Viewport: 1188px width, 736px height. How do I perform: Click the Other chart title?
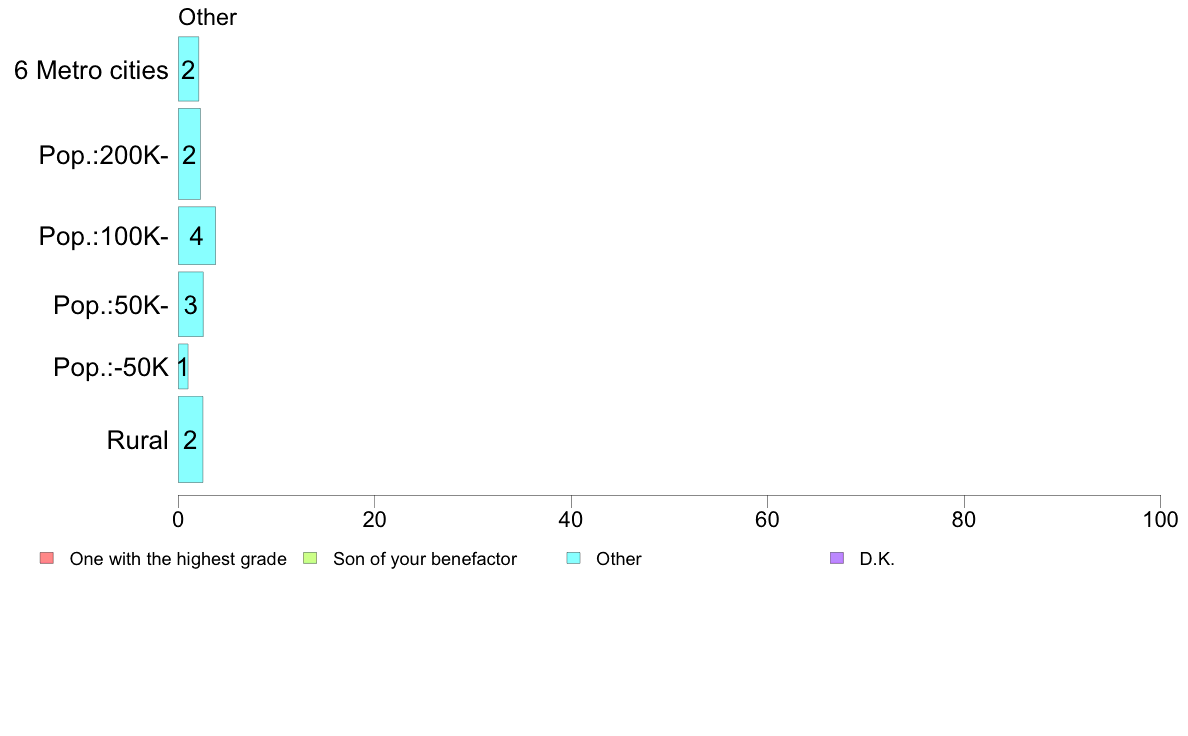[208, 17]
